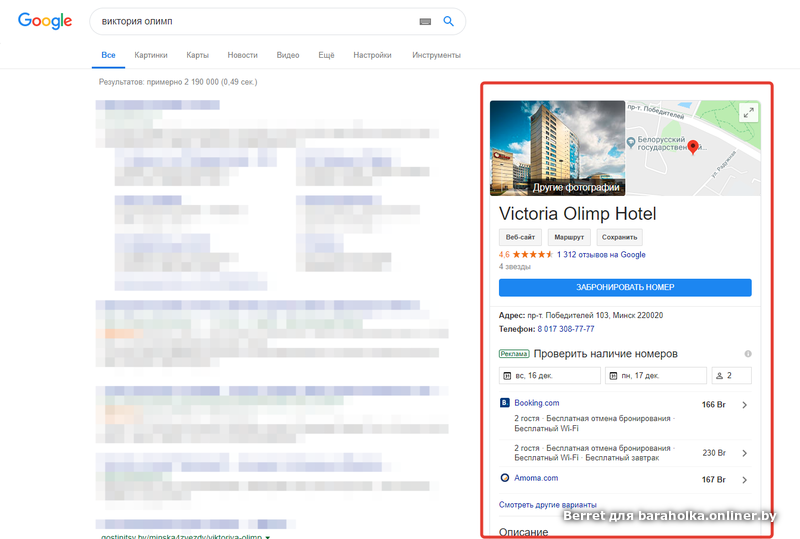Viewport: 800px width, 539px height.
Task: Call phone number 8 017 308-77-77
Action: [x=566, y=329]
